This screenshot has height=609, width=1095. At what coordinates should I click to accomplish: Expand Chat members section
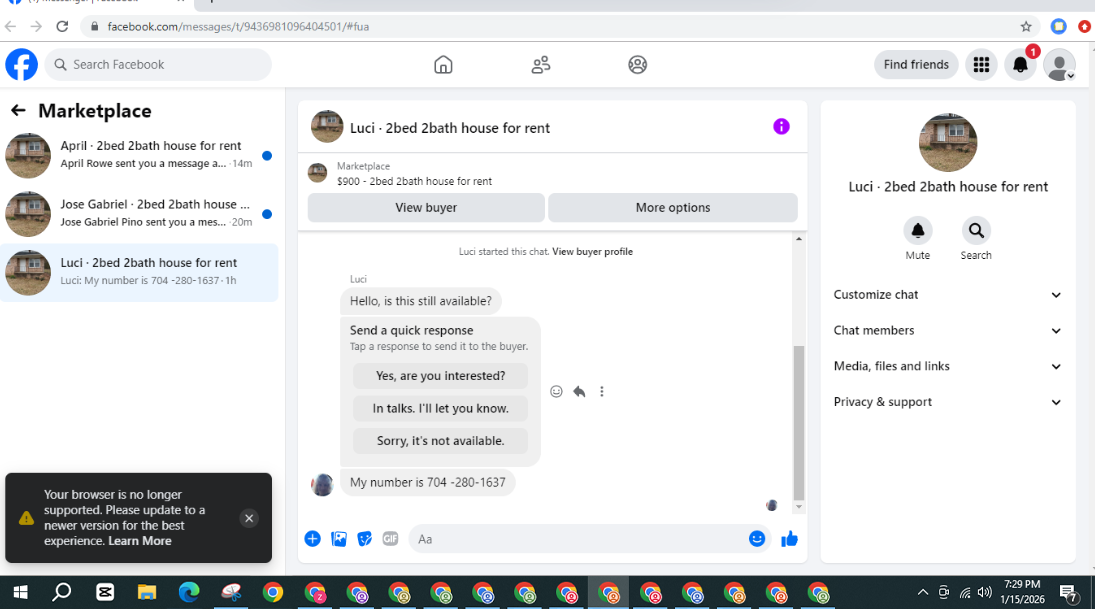tap(947, 330)
